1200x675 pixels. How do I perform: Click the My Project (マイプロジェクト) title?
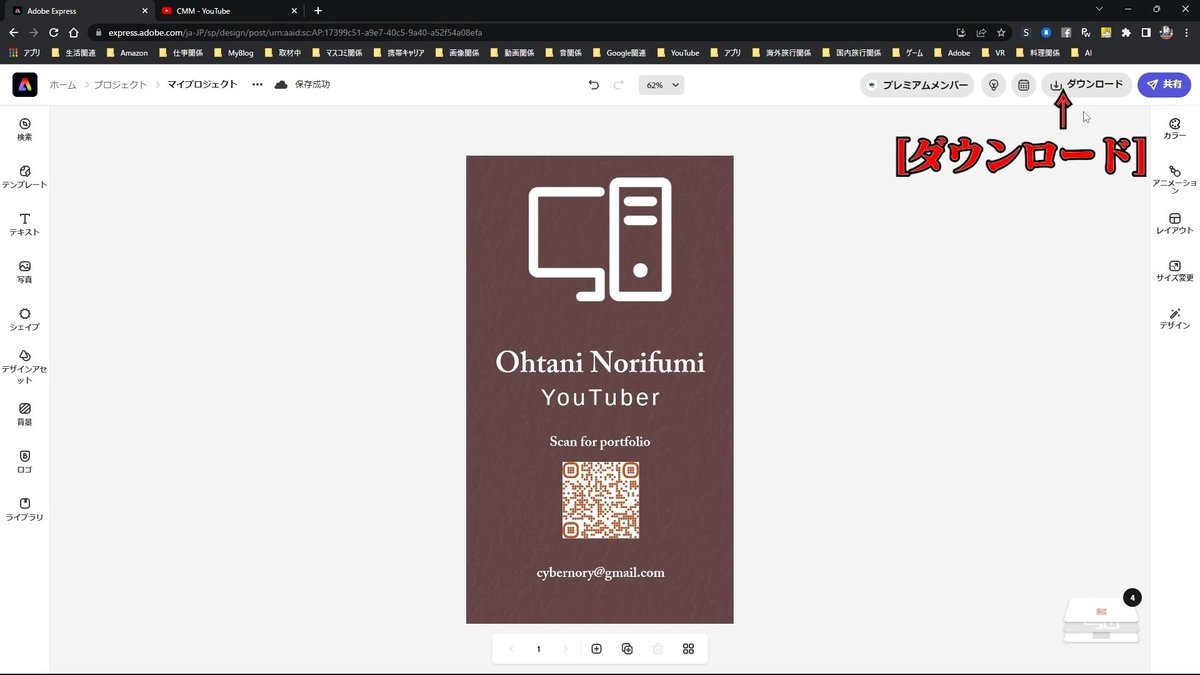point(203,85)
